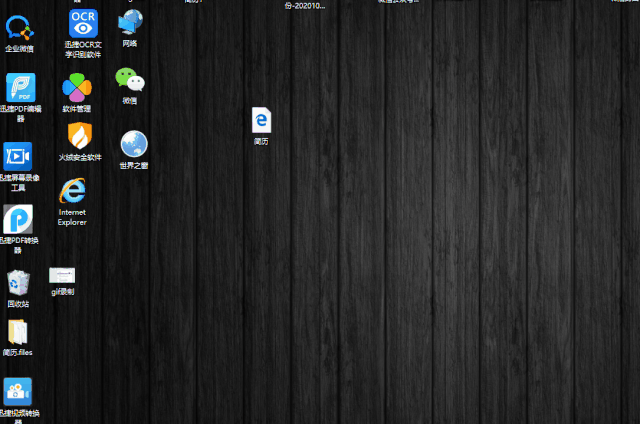This screenshot has width=640, height=424.
Task: Click the 世界之窗 label text
Action: (134, 165)
